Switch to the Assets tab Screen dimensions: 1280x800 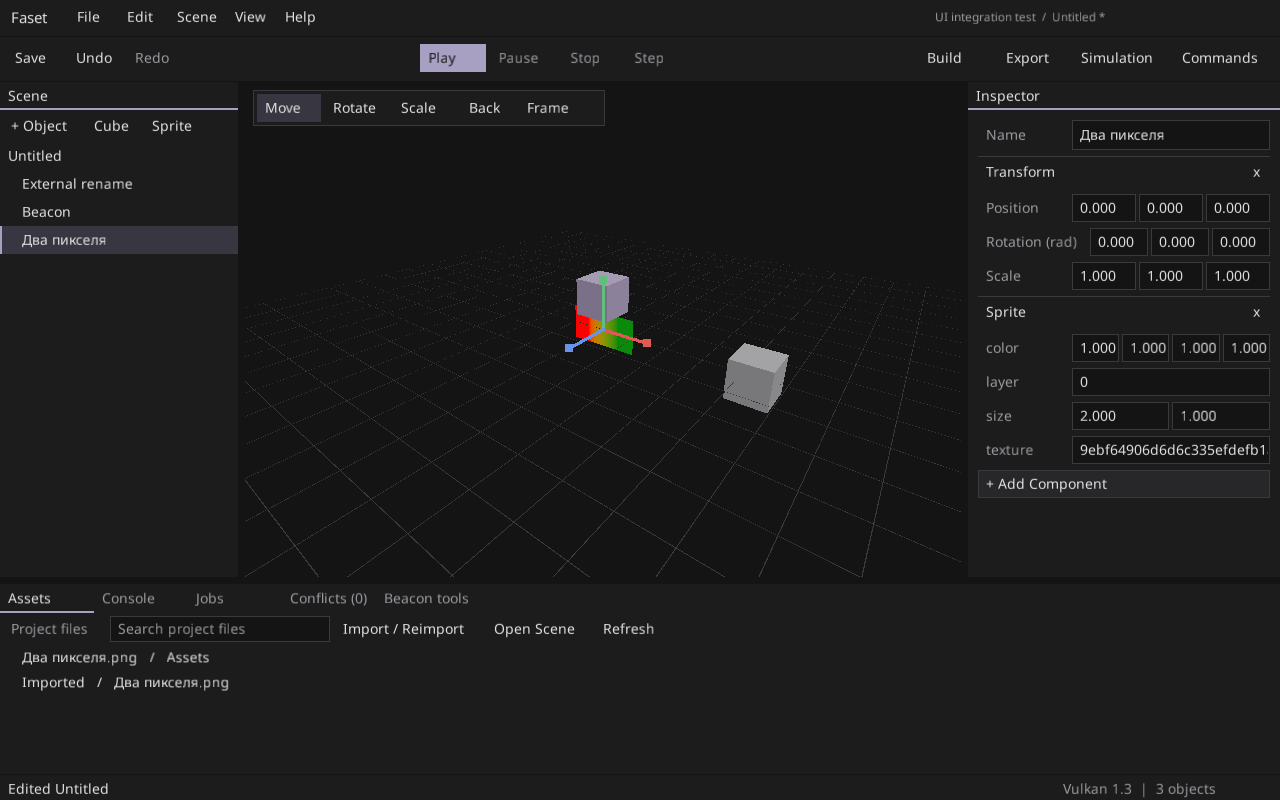[46, 598]
